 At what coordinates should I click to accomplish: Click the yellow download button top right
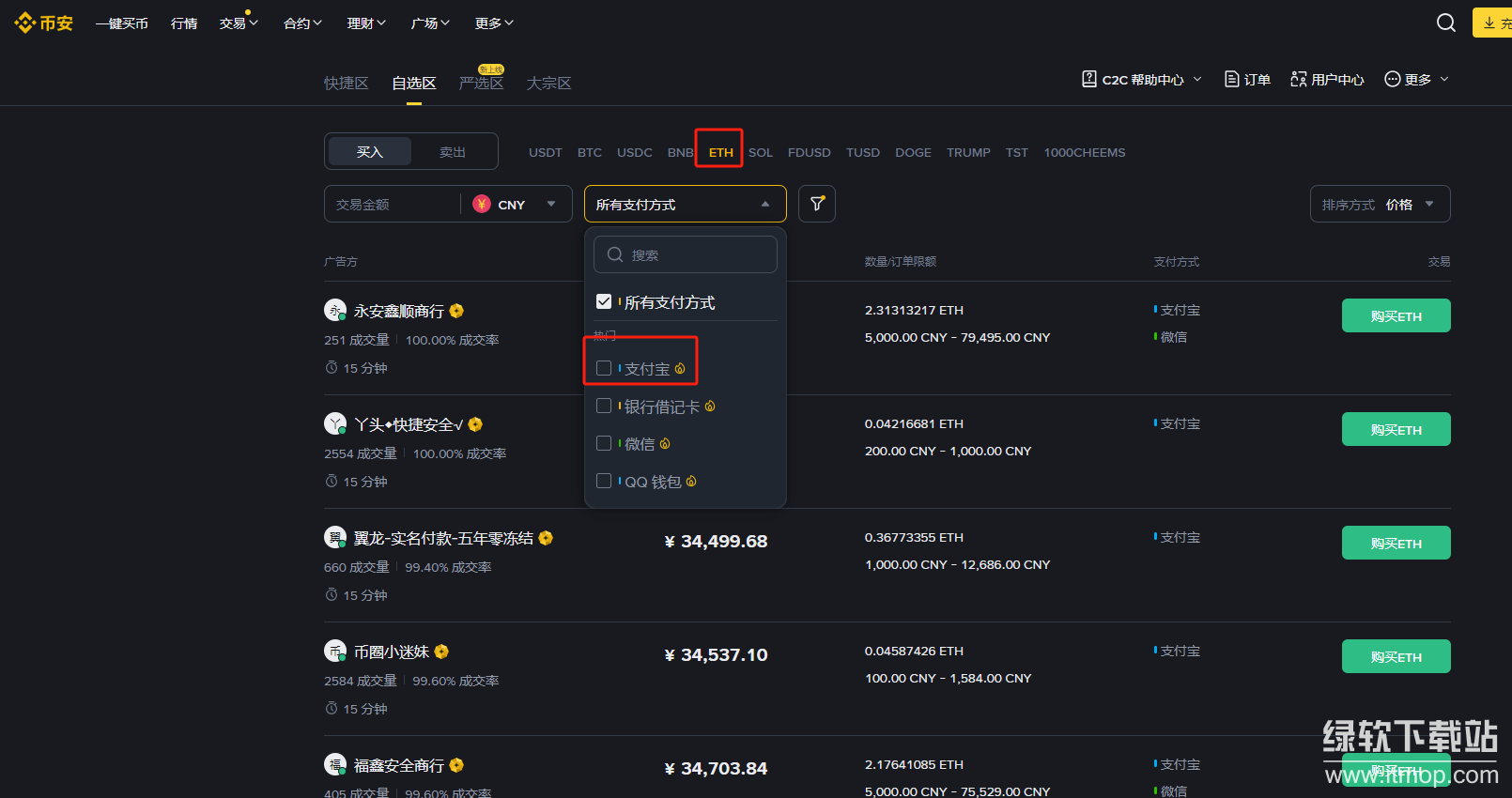[x=1493, y=23]
